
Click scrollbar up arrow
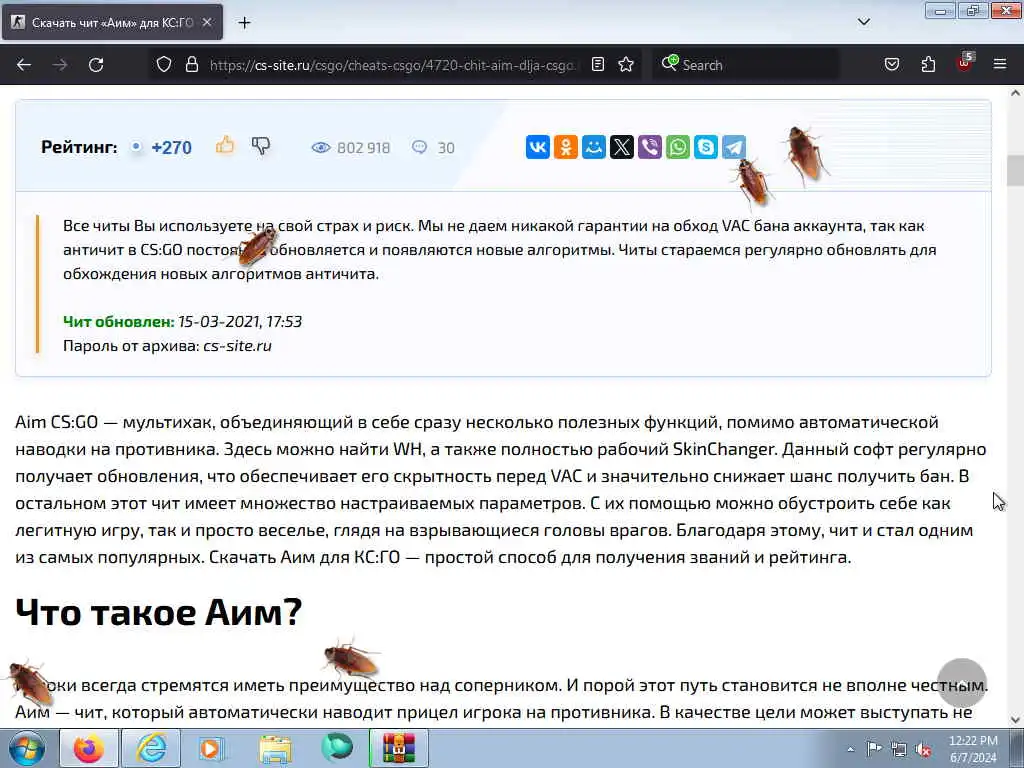[1015, 93]
